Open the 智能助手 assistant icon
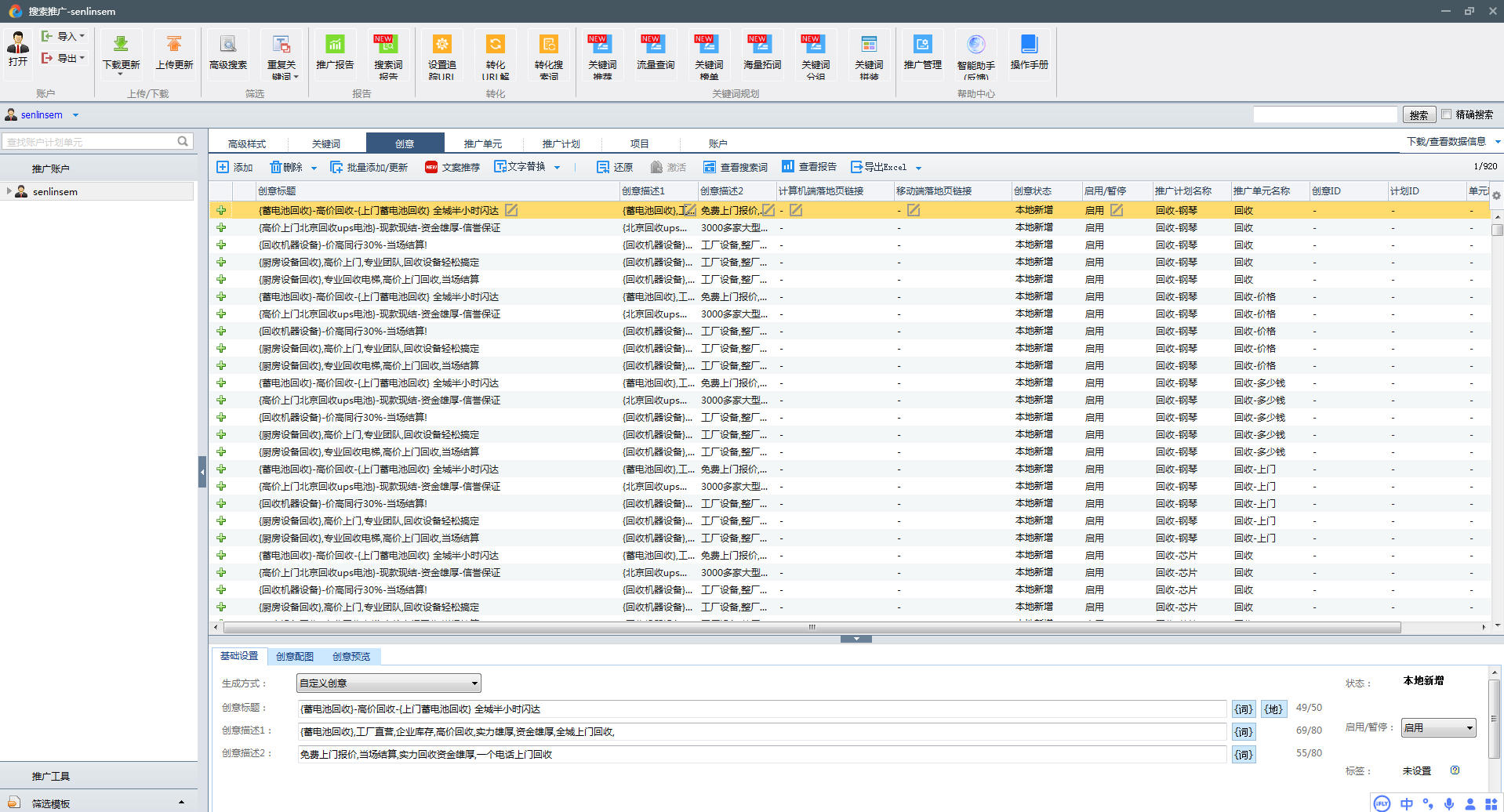This screenshot has width=1504, height=812. tap(975, 45)
